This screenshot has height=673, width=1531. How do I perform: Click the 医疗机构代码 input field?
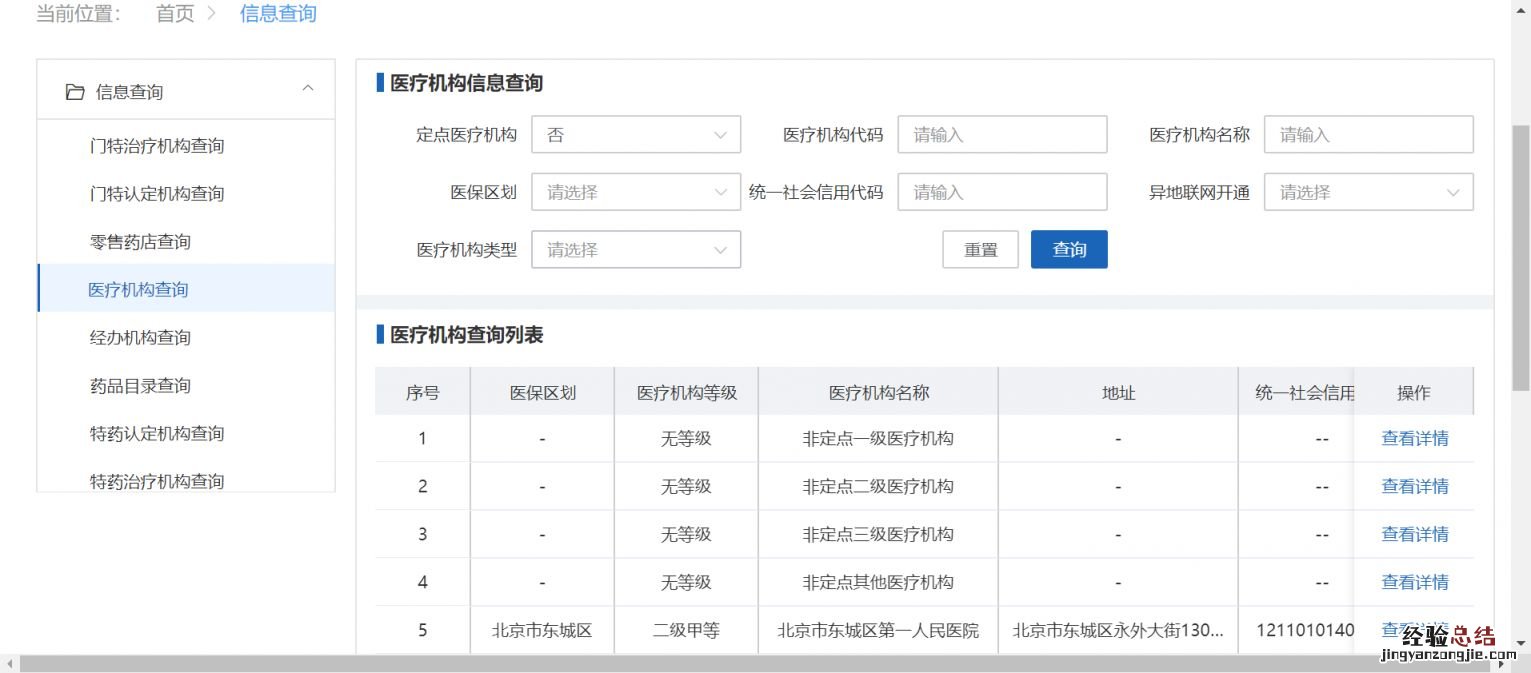pos(1002,135)
